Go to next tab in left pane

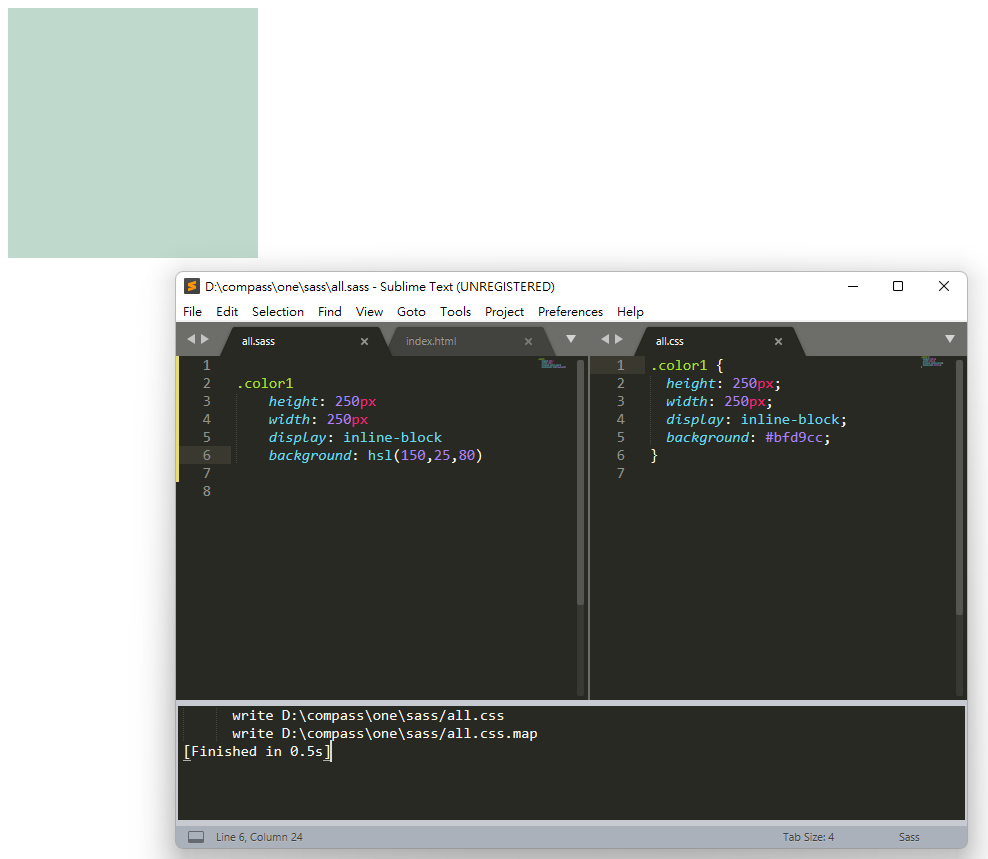205,339
